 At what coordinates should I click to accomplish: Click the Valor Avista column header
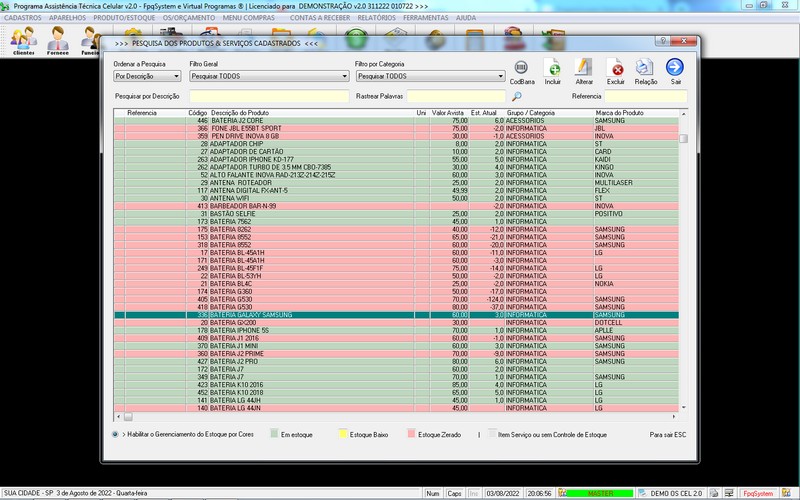pyautogui.click(x=447, y=113)
